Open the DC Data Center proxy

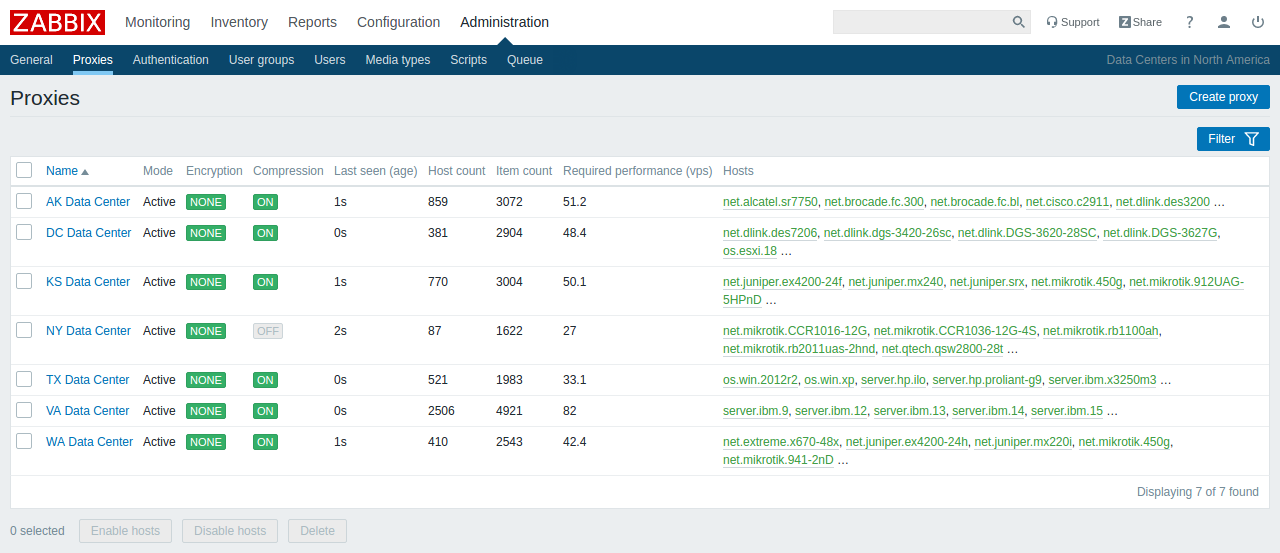tap(89, 233)
